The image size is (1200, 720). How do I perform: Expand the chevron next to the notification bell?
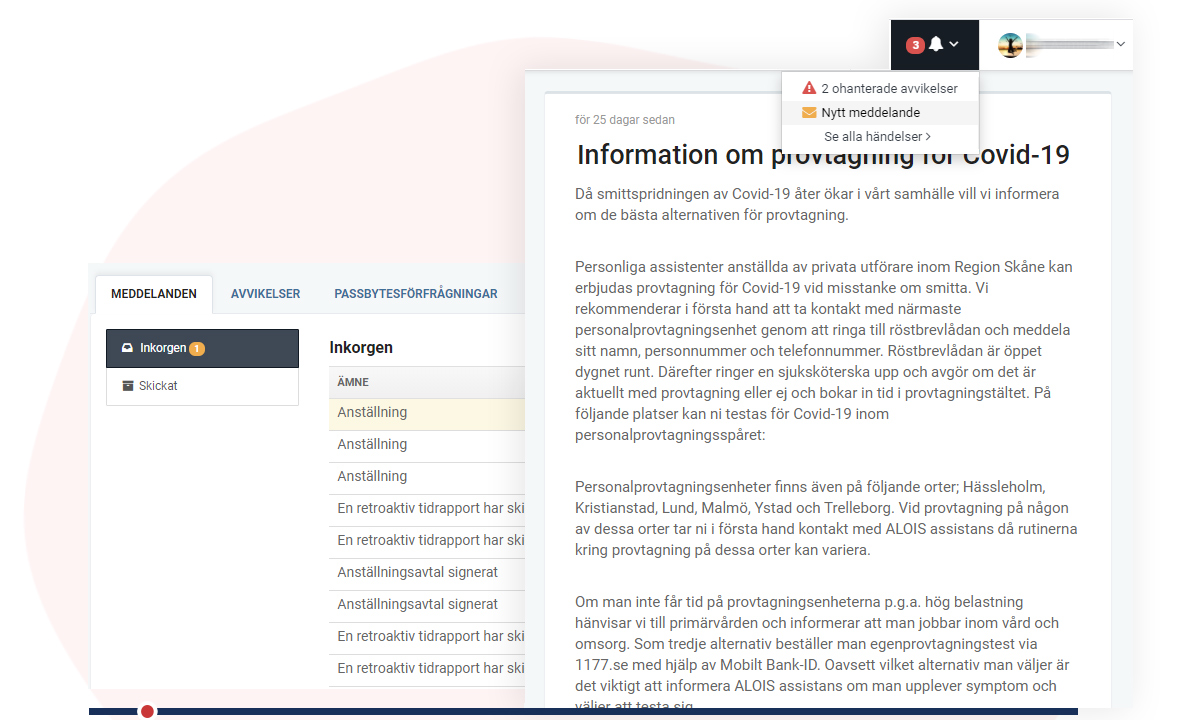tap(953, 45)
